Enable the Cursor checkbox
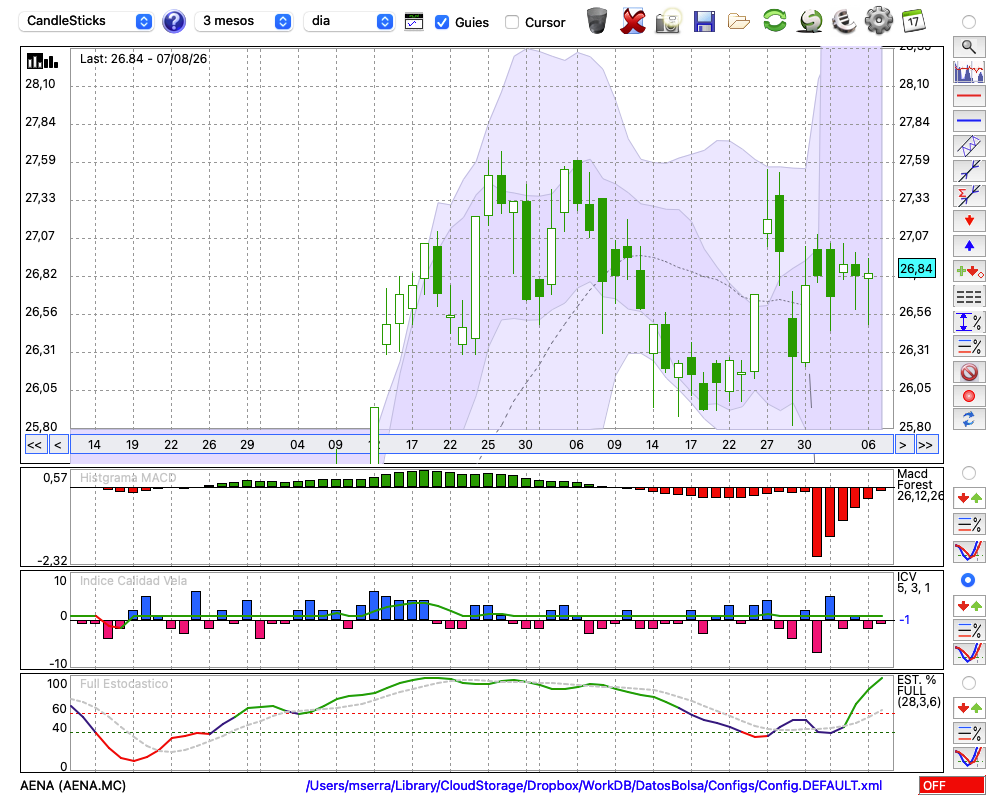Image resolution: width=1000 pixels, height=800 pixels. click(511, 22)
